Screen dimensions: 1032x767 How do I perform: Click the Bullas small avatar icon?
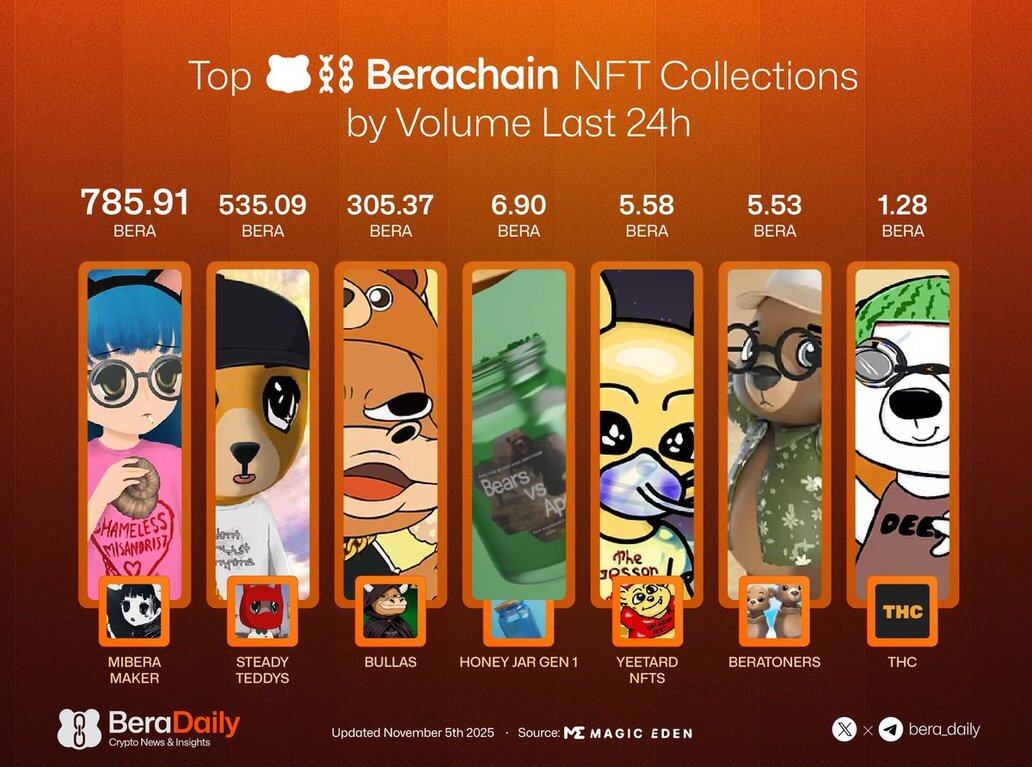click(390, 612)
